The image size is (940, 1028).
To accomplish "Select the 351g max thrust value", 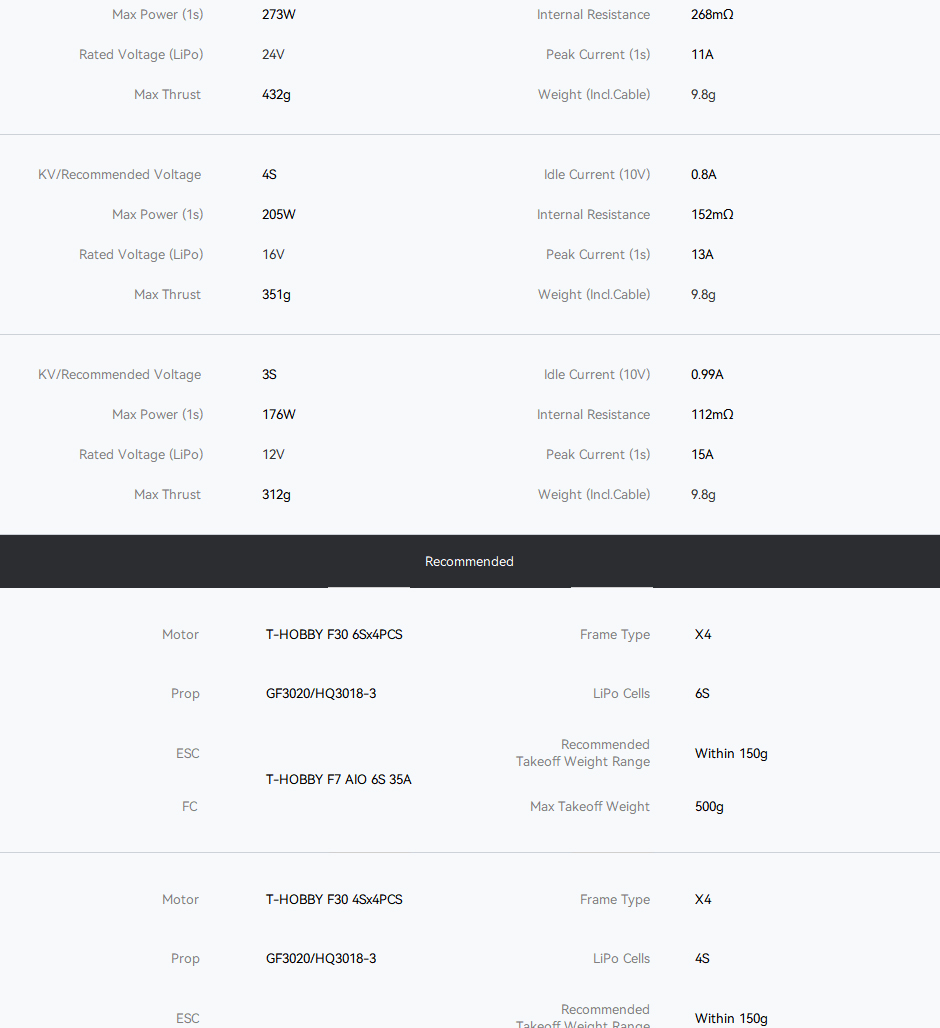I will [x=276, y=295].
